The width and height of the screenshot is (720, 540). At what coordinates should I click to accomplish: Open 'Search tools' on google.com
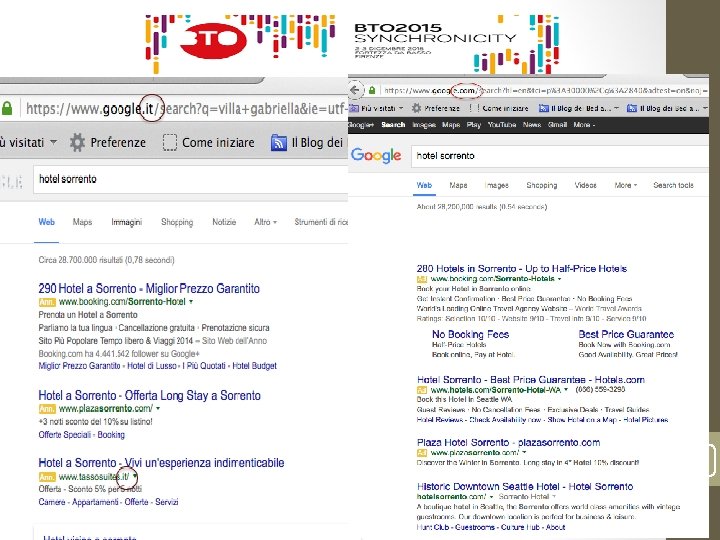673,185
